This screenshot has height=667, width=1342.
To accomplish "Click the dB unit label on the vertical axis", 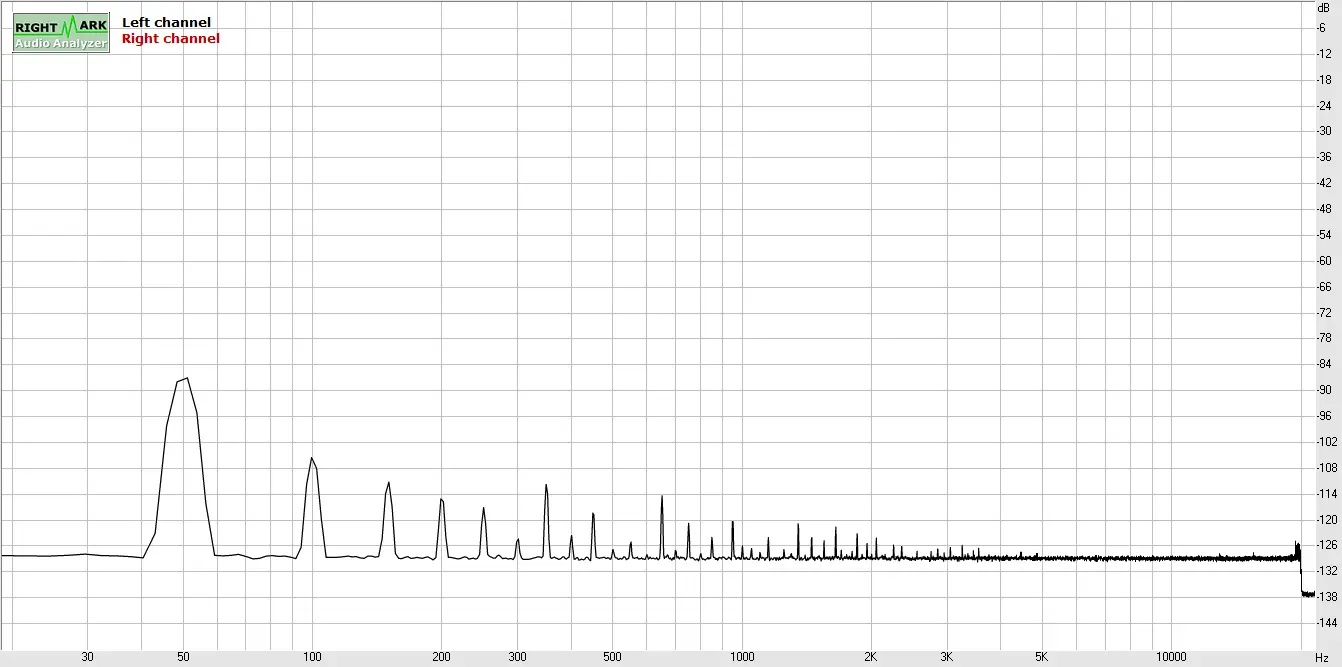I will 1323,7.
